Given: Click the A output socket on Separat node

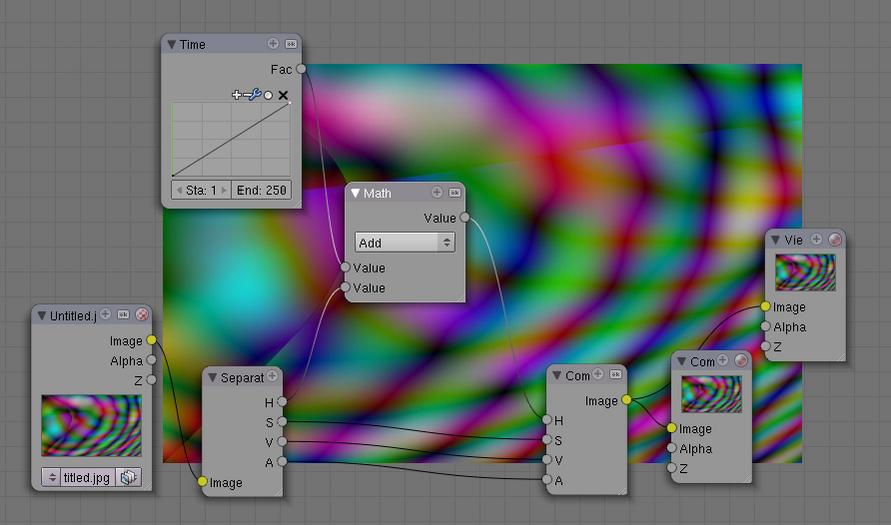Looking at the screenshot, I should click(282, 461).
